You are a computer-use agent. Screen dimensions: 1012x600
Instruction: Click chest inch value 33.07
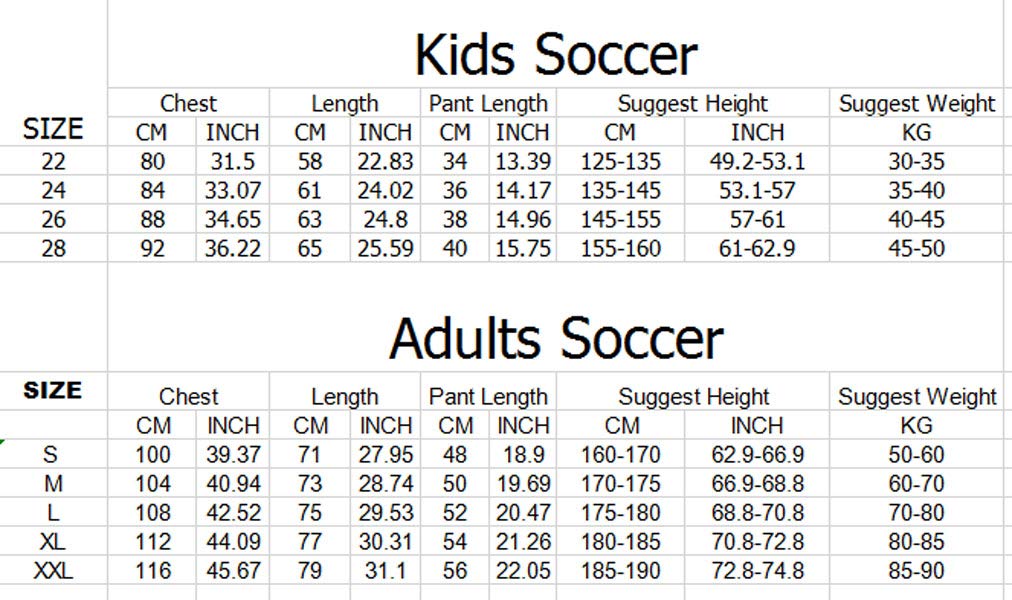pyautogui.click(x=233, y=191)
